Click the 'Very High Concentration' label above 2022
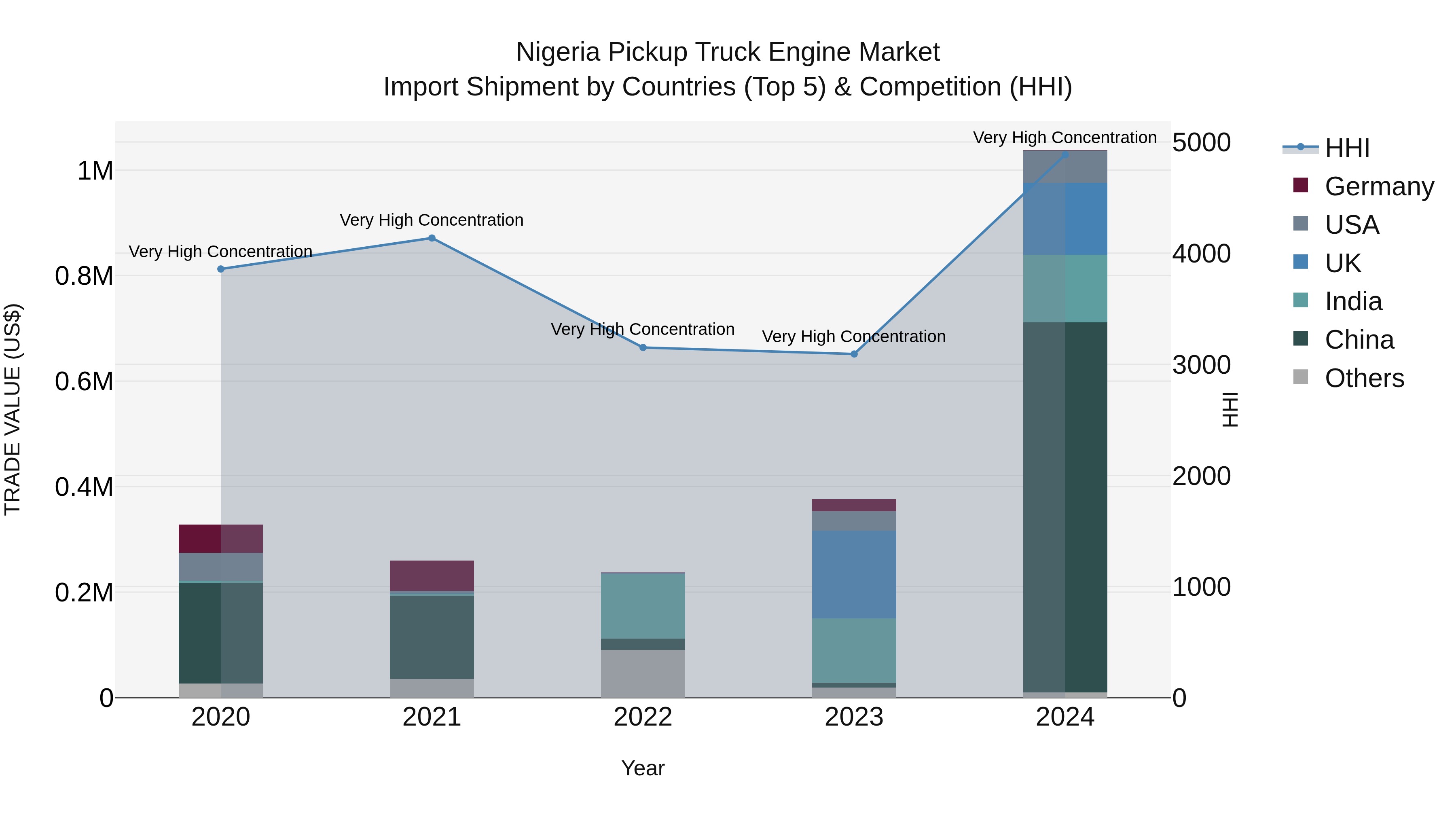Image resolution: width=1456 pixels, height=819 pixels. (643, 329)
